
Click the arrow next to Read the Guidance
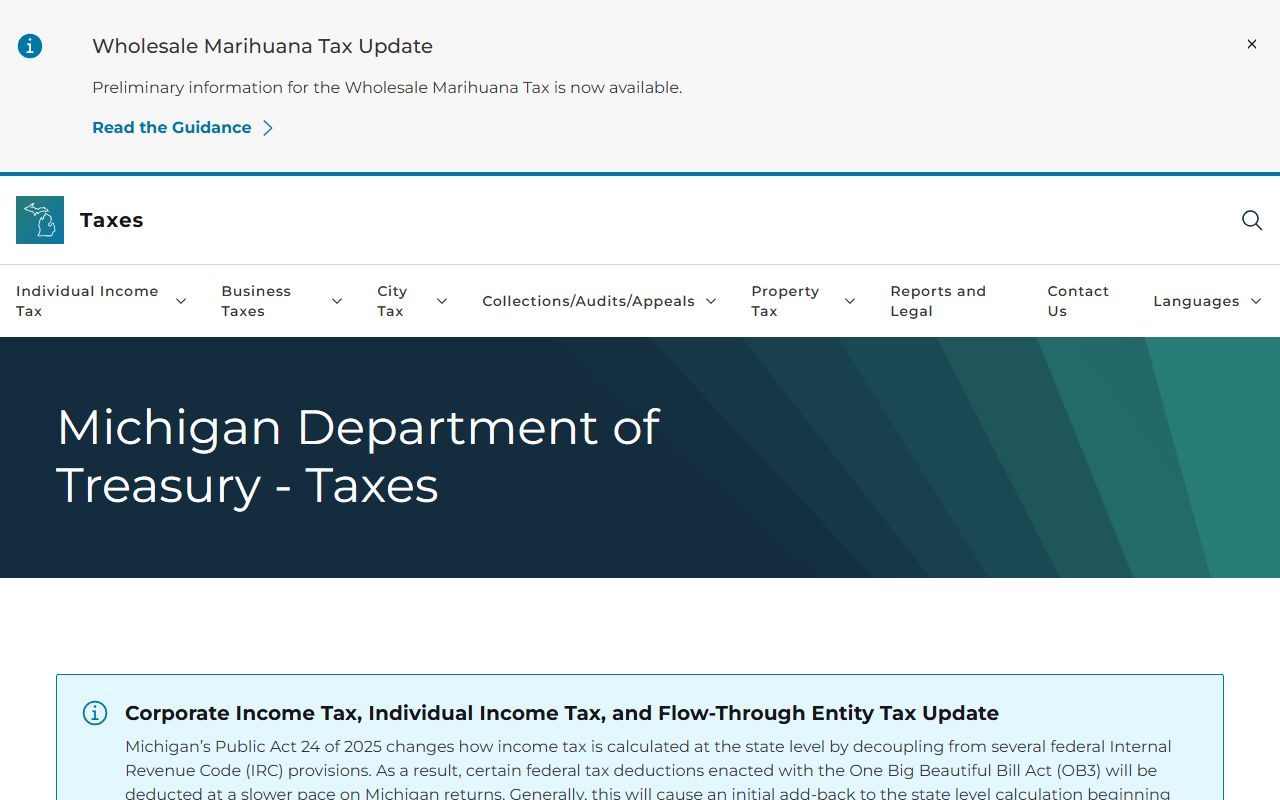[268, 128]
